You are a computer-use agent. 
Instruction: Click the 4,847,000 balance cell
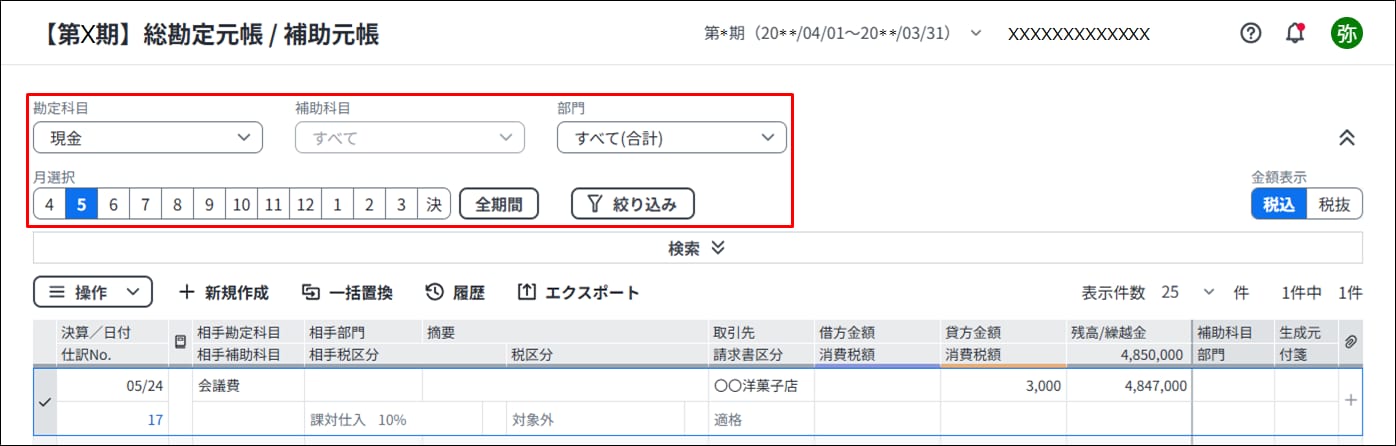tap(1129, 385)
